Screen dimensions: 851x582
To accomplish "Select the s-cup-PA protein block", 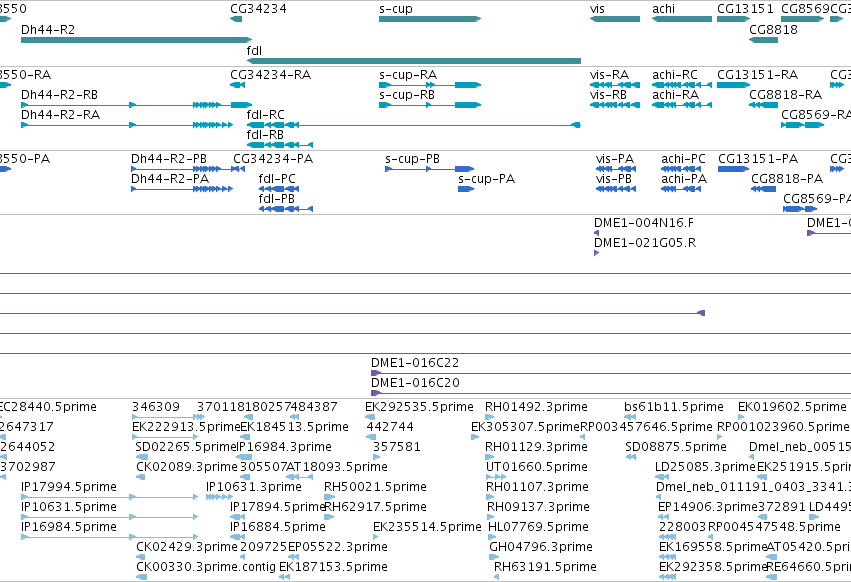I will (466, 189).
